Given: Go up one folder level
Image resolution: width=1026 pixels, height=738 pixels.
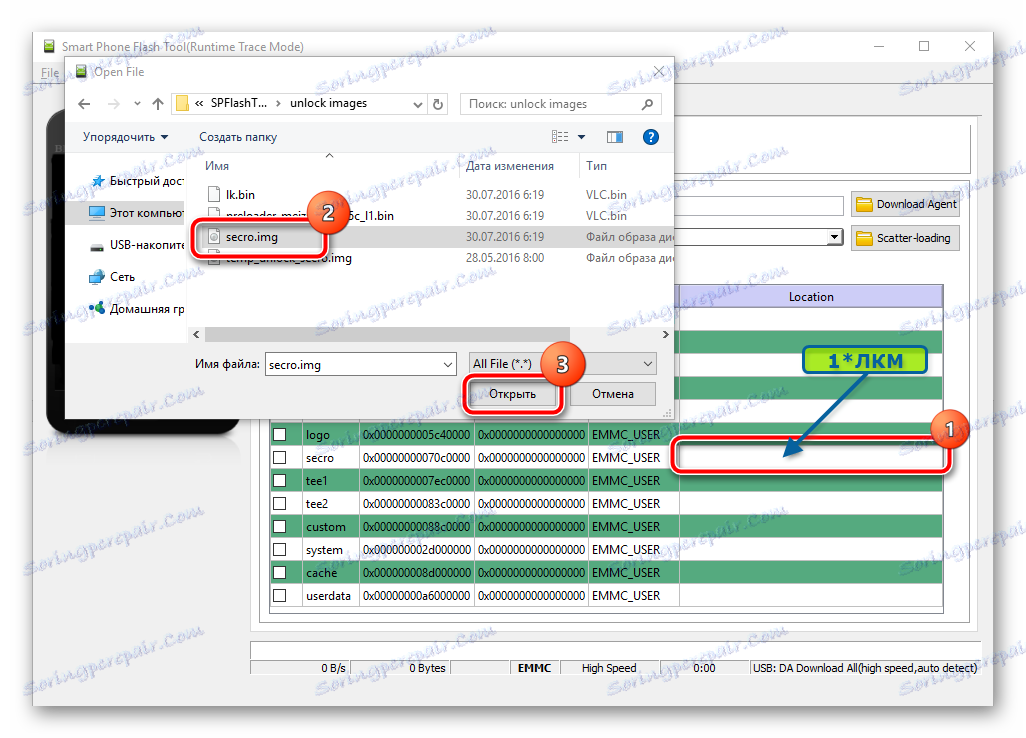Looking at the screenshot, I should 158,104.
